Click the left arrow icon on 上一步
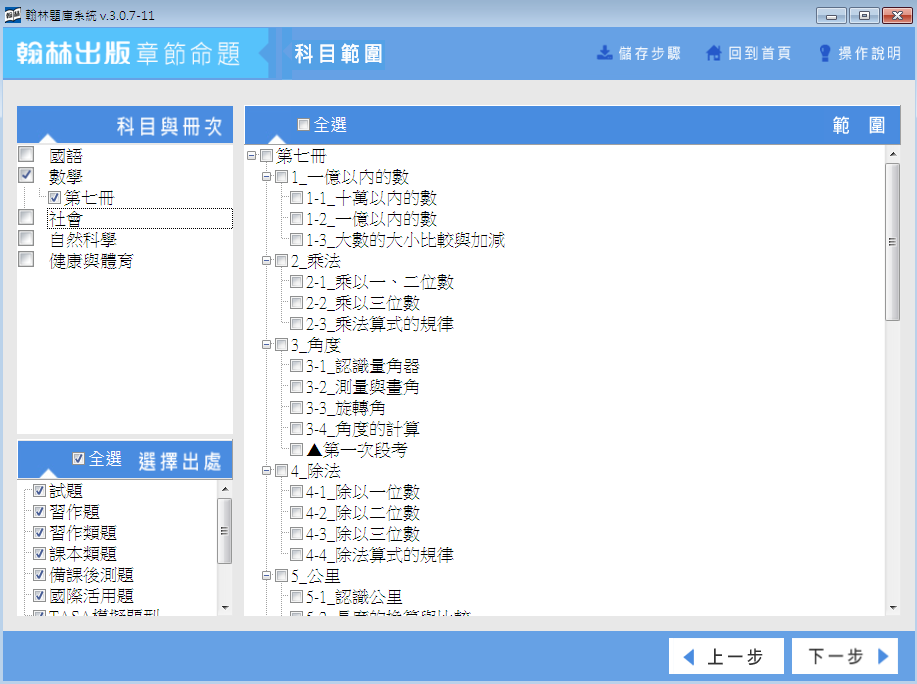This screenshot has width=917, height=684. [688, 657]
